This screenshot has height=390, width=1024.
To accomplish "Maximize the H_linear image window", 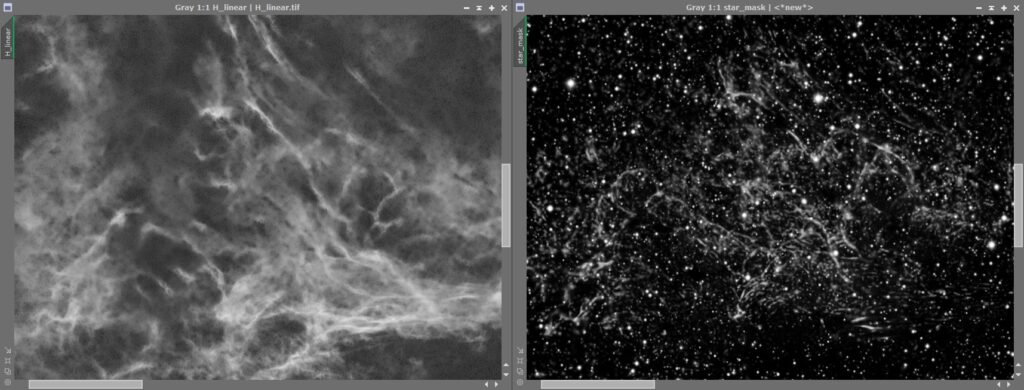I will click(492, 8).
